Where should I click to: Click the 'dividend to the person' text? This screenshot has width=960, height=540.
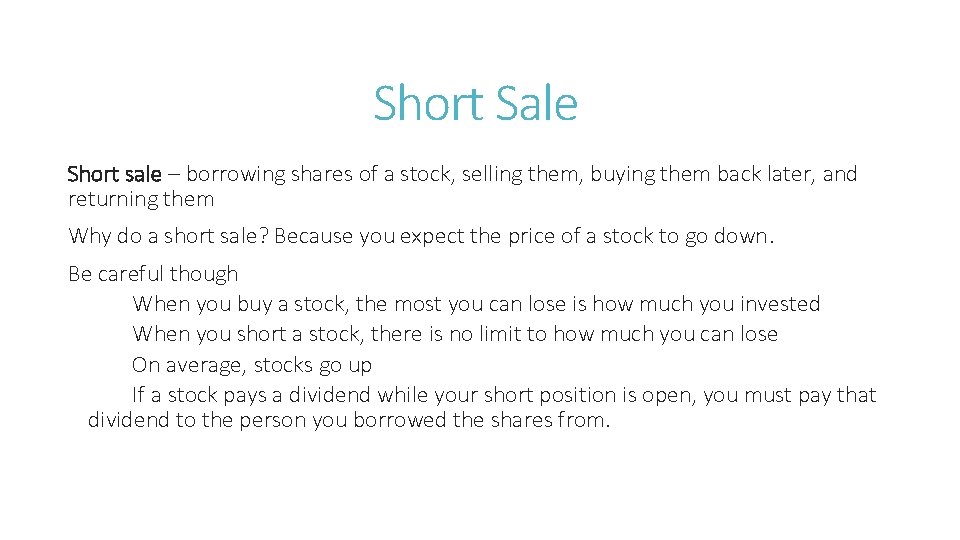197,420
